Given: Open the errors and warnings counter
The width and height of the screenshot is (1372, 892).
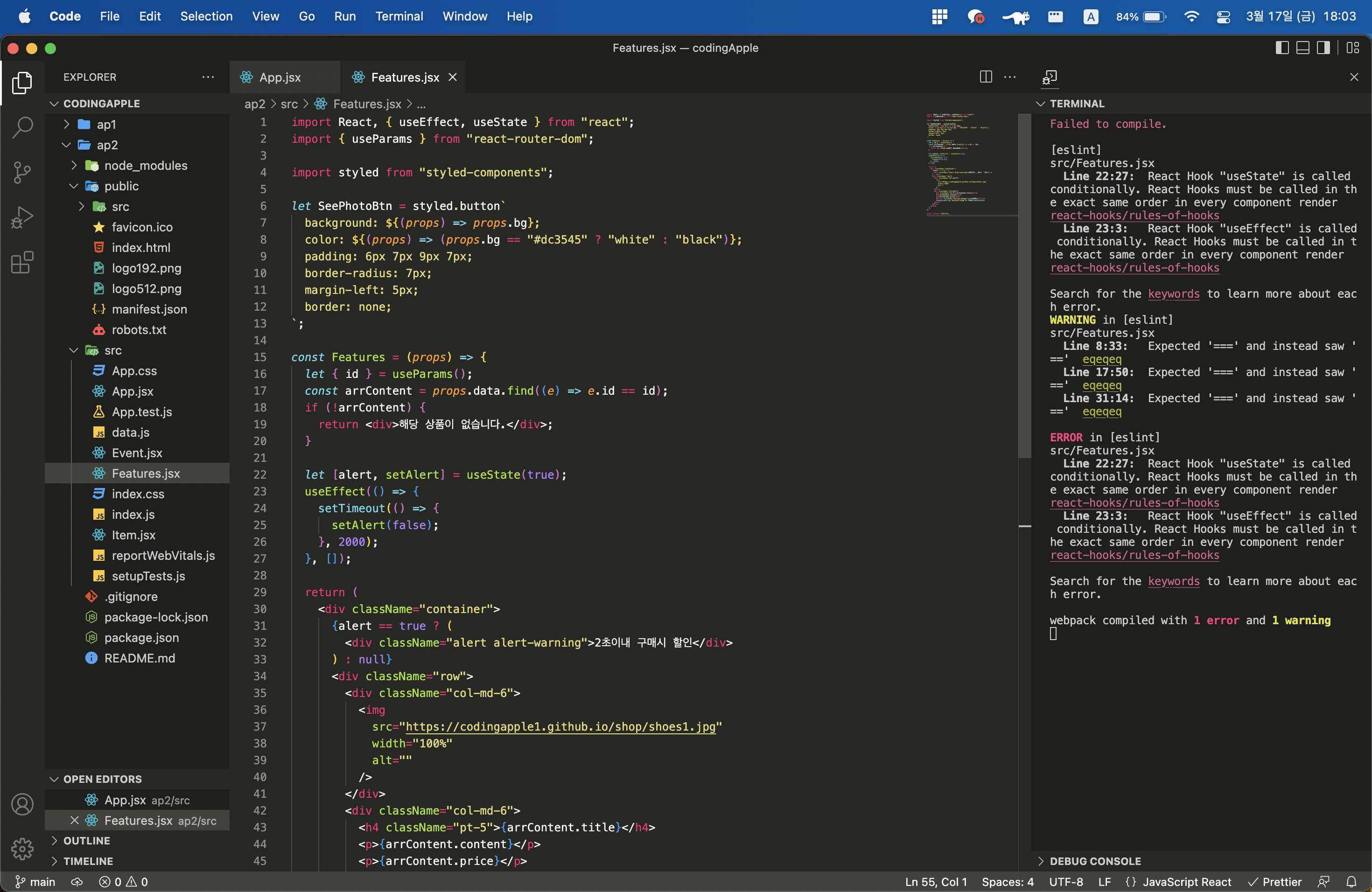Looking at the screenshot, I should 123,882.
